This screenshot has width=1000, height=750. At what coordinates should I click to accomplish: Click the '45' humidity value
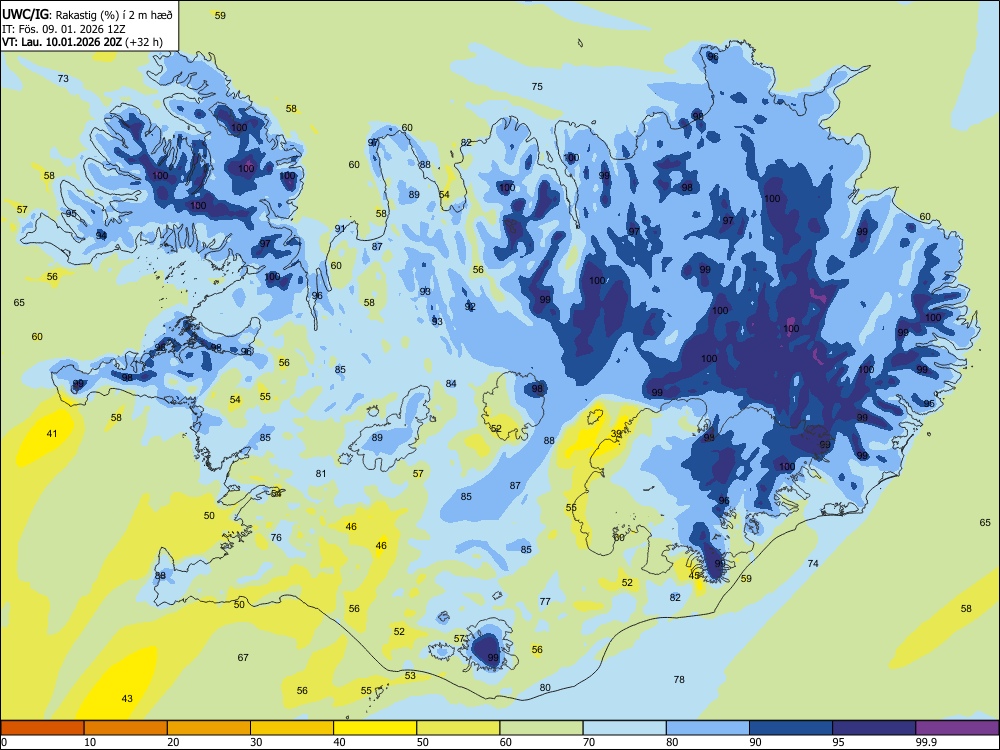pos(695,575)
